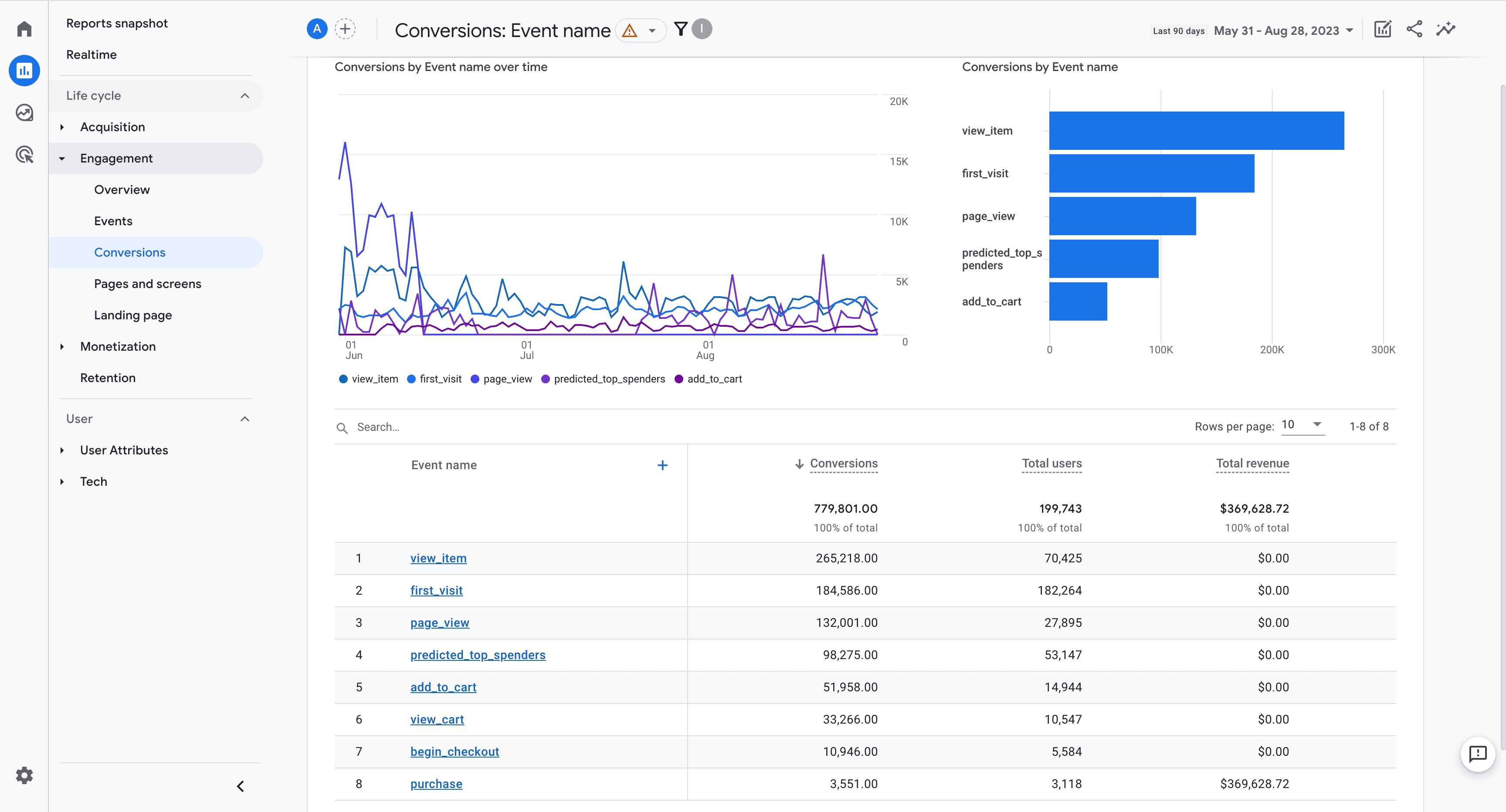Open Admin settings gear
Screen dimensions: 1506x812
pos(24,775)
